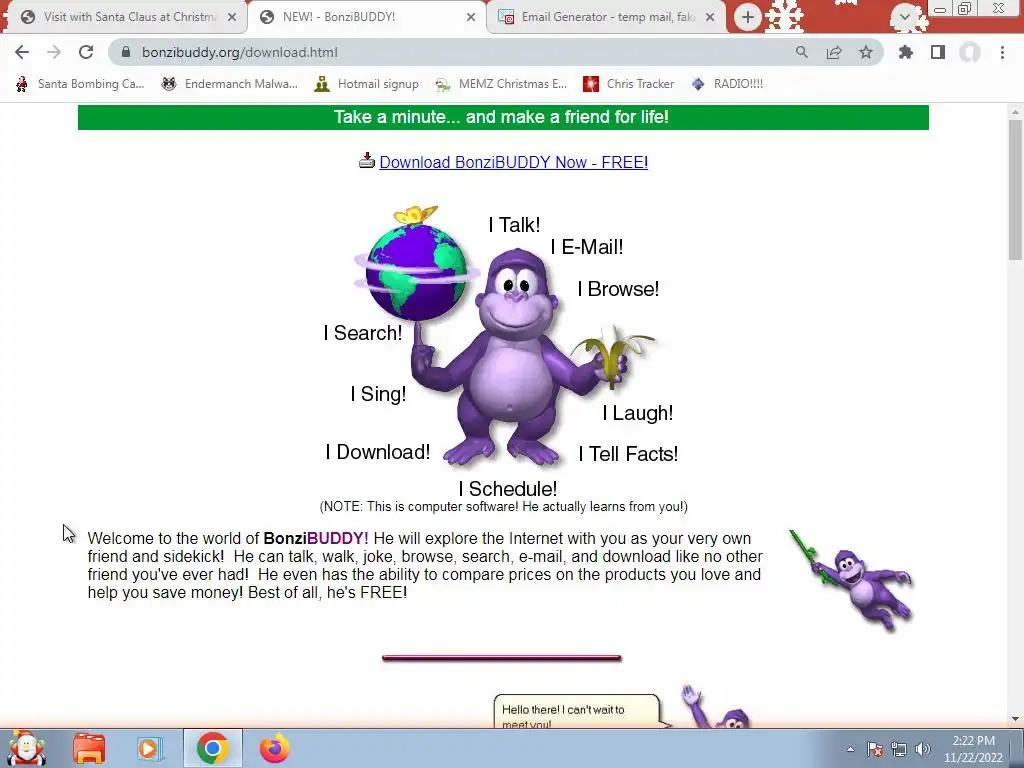The width and height of the screenshot is (1024, 768).
Task: Click the NOTE about computer software text
Action: pos(503,507)
